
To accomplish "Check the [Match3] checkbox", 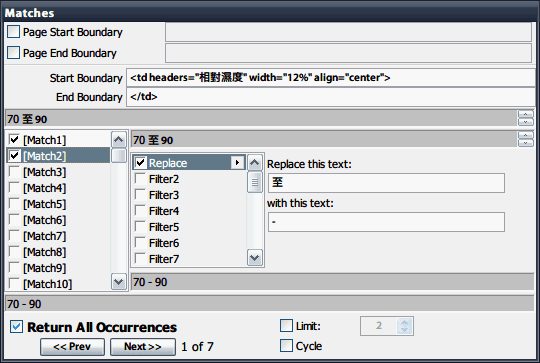I will pos(14,172).
